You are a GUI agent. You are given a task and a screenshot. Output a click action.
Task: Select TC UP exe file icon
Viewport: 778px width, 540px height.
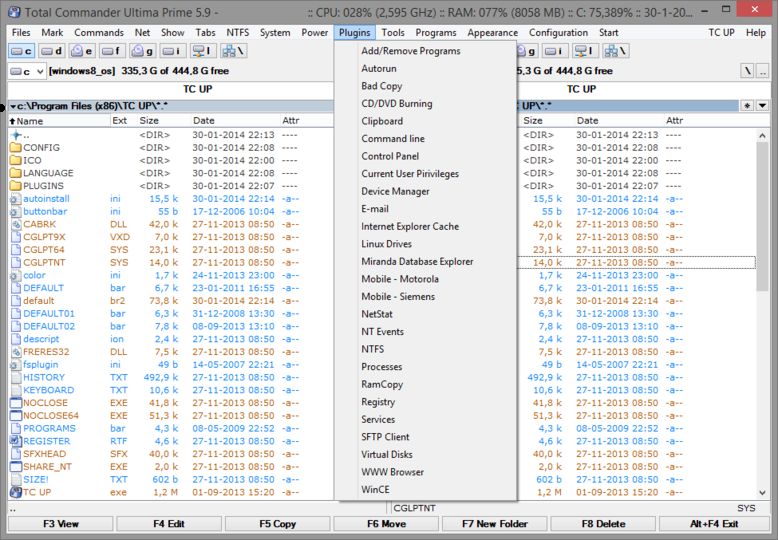[x=15, y=492]
